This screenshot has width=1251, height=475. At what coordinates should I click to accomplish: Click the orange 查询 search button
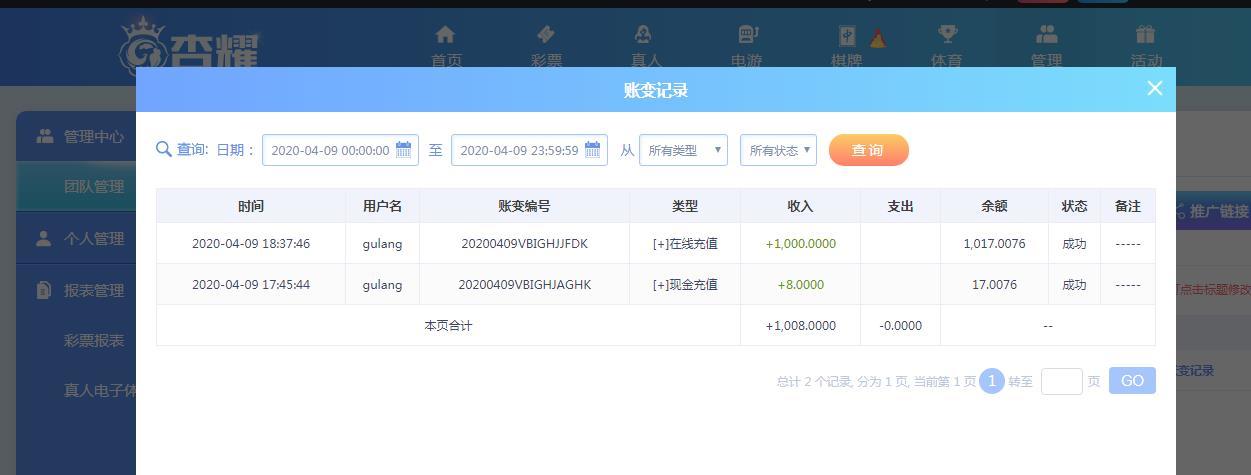pyautogui.click(x=868, y=150)
